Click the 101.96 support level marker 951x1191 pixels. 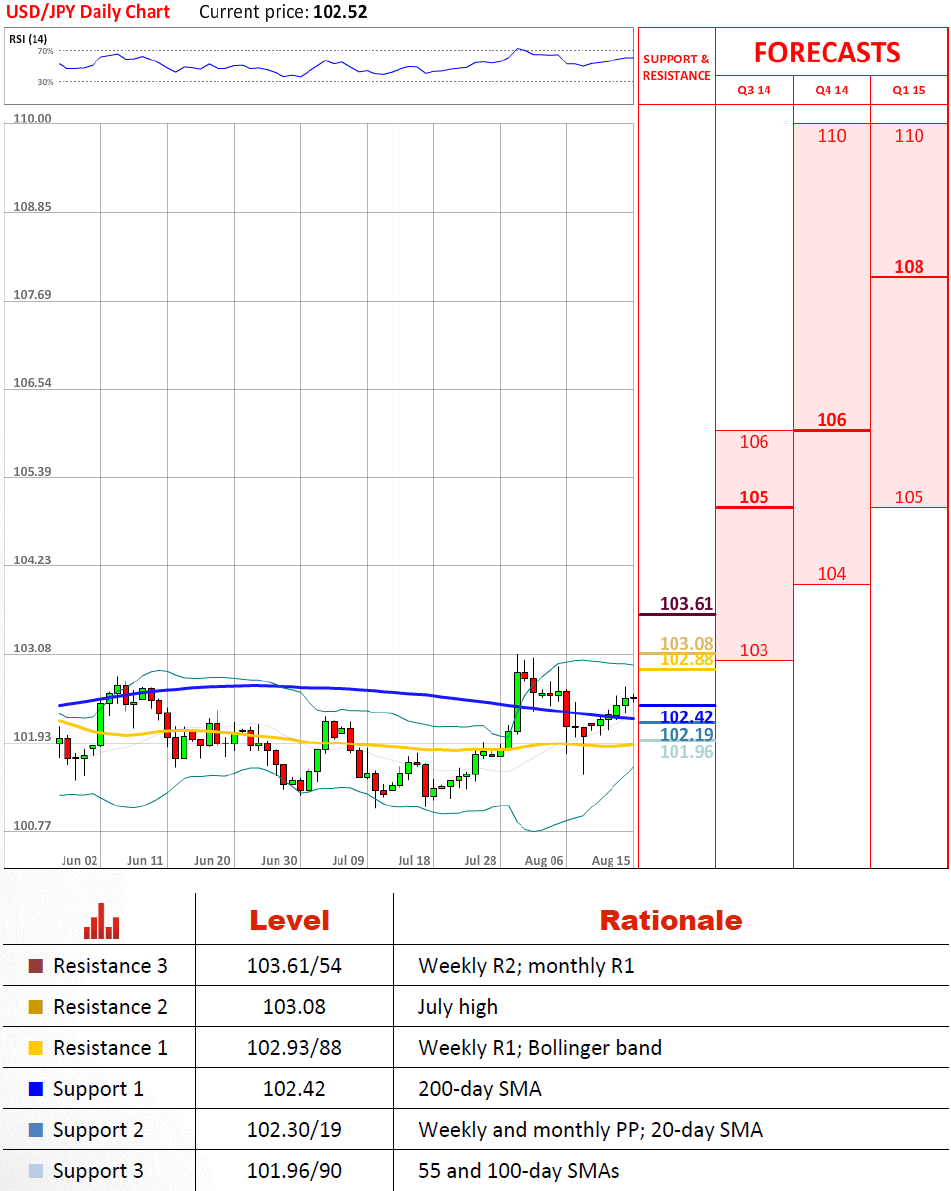687,751
